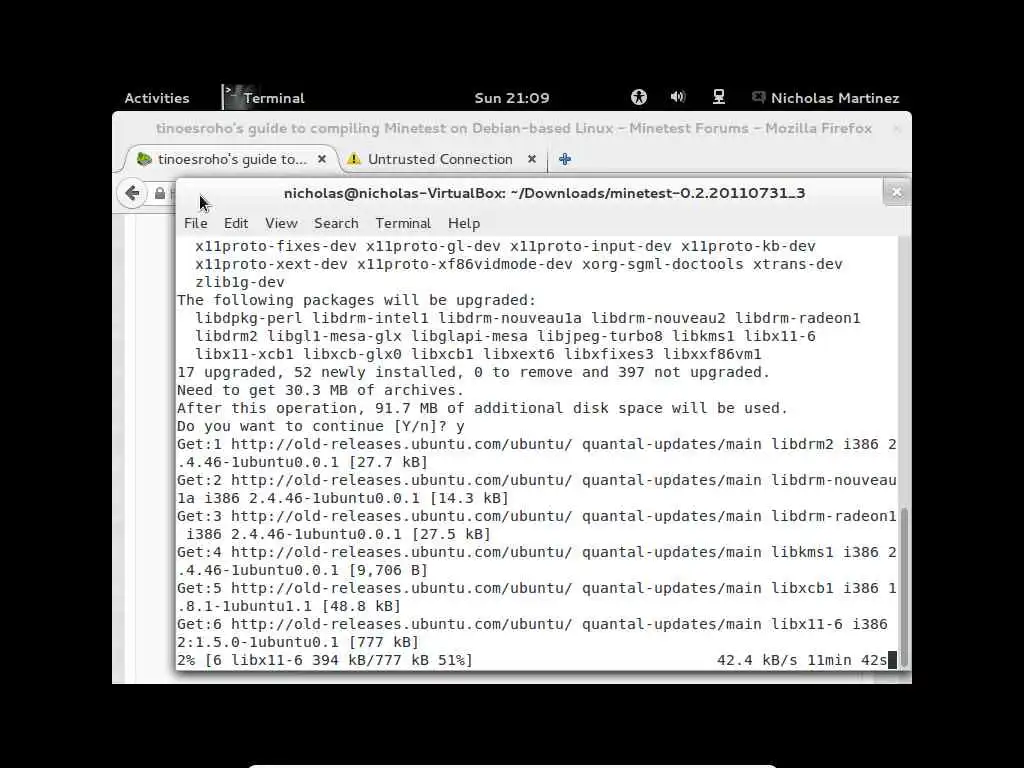Click the Firefox window title text
The image size is (1024, 768).
[514, 129]
